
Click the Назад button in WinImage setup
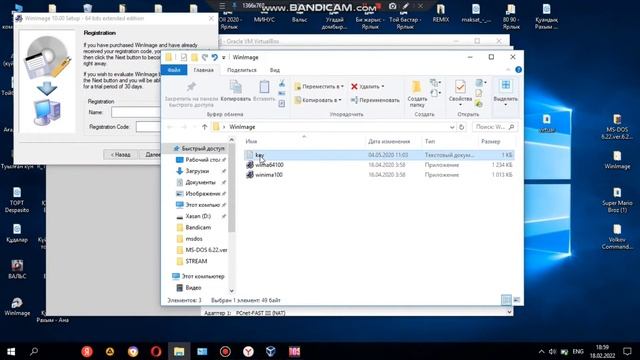(120, 155)
